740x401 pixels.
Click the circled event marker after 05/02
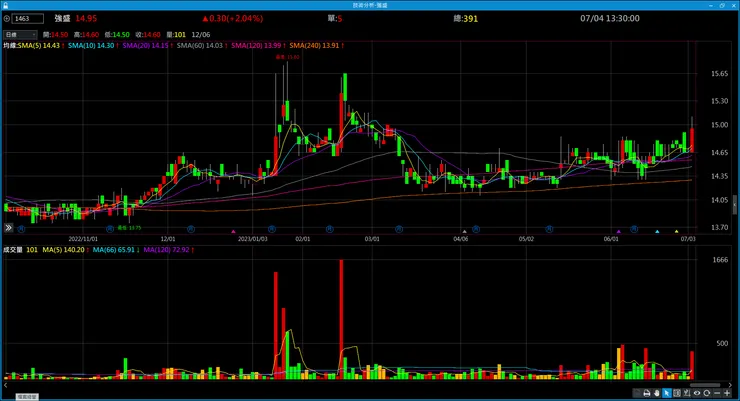pyautogui.click(x=549, y=229)
